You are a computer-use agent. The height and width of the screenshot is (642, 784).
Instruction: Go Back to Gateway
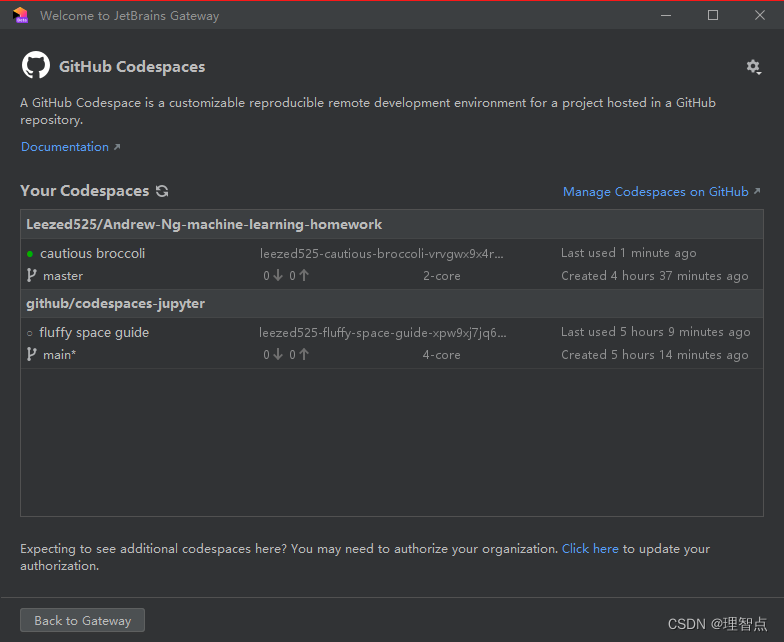[82, 620]
